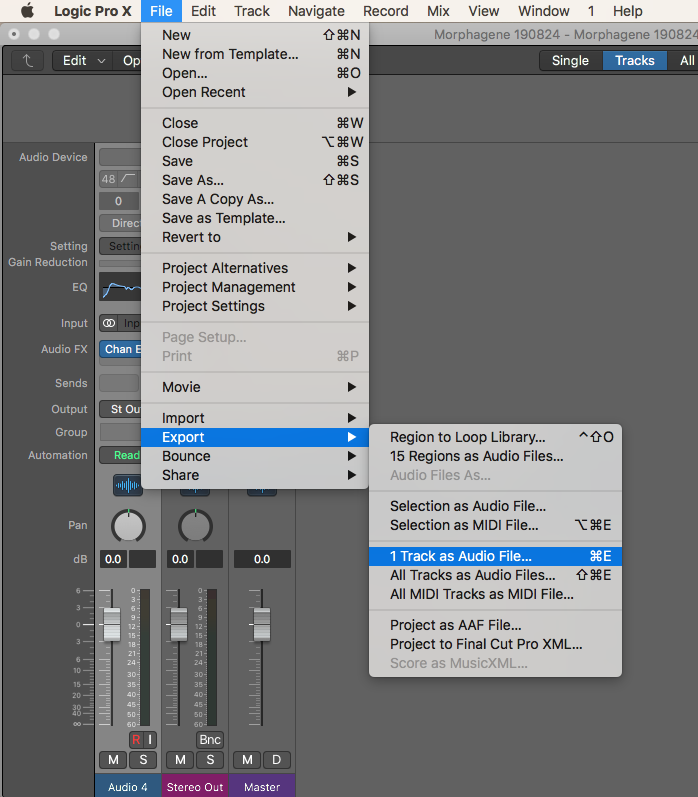
Task: Click the Master volume fader
Action: (x=261, y=624)
